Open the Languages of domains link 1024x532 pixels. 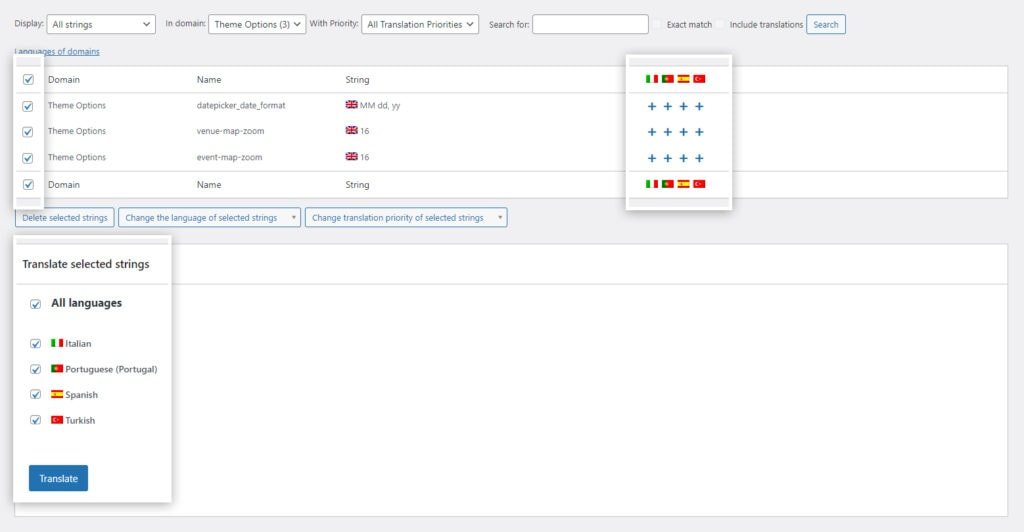[x=57, y=51]
